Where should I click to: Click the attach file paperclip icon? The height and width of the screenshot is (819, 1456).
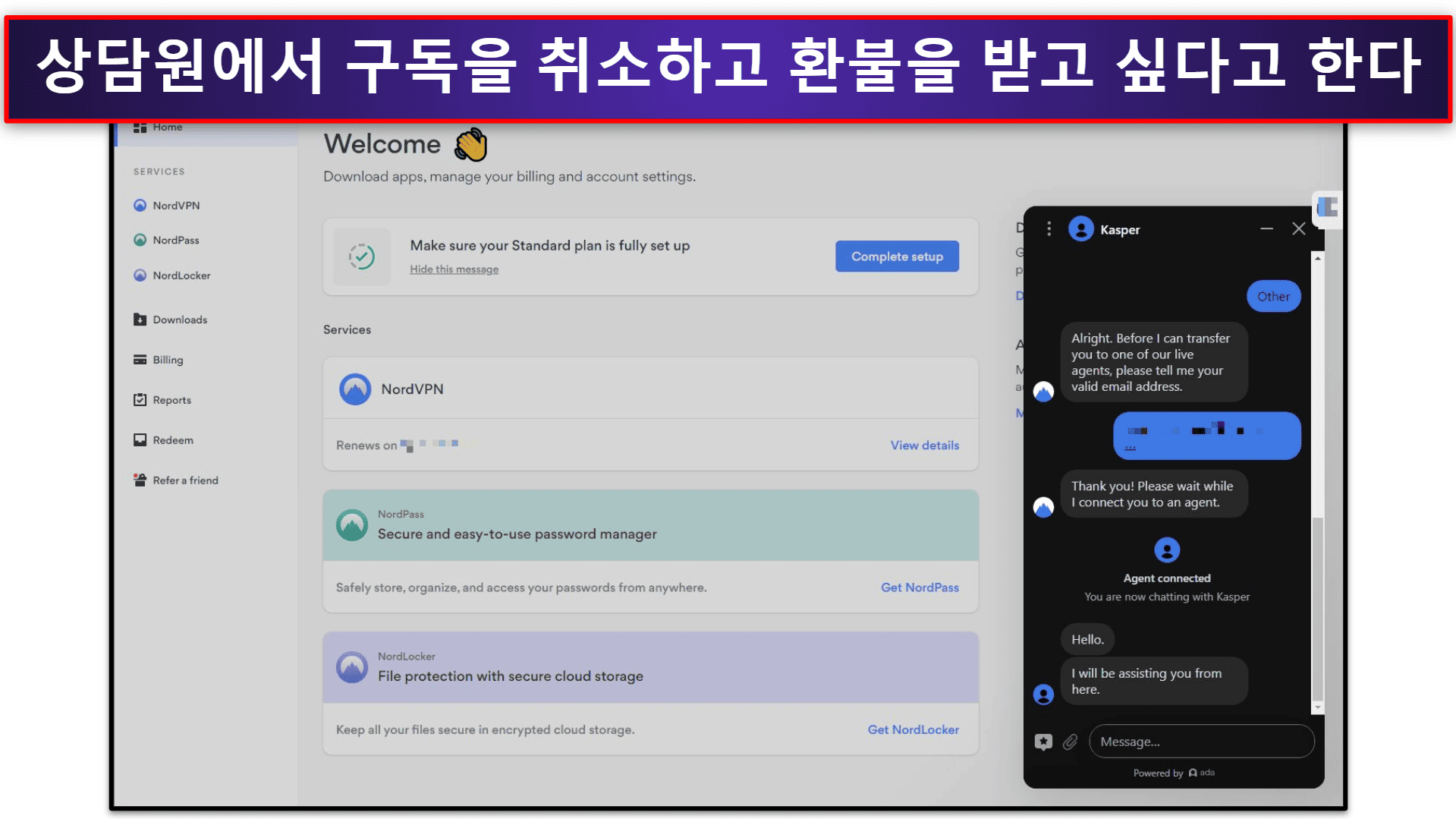1070,742
